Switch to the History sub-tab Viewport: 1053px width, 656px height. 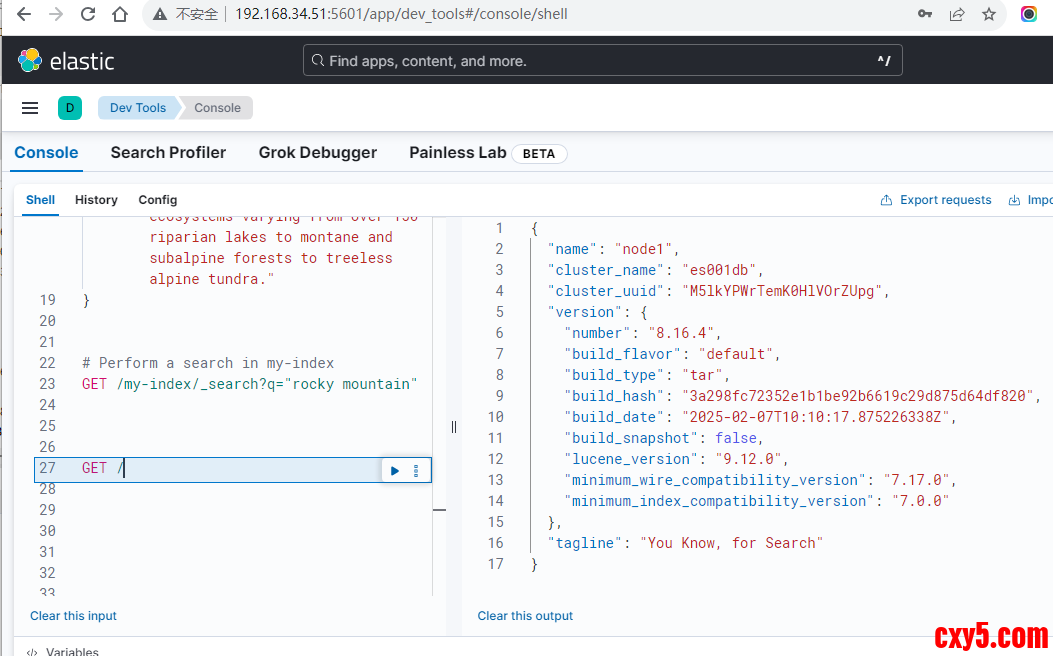coord(96,200)
